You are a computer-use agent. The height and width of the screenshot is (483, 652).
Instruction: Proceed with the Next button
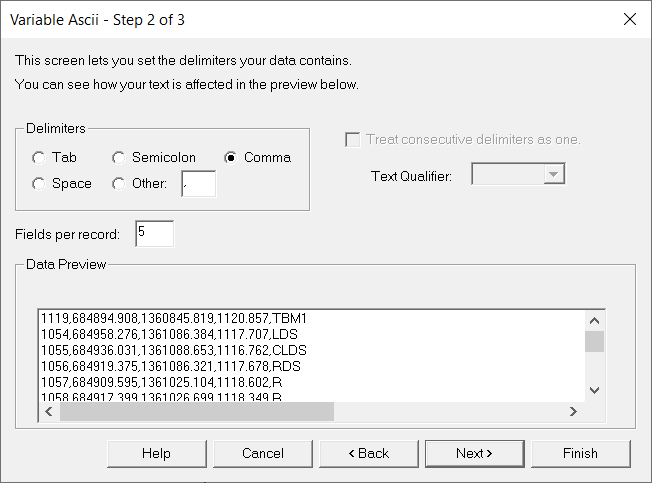(474, 453)
